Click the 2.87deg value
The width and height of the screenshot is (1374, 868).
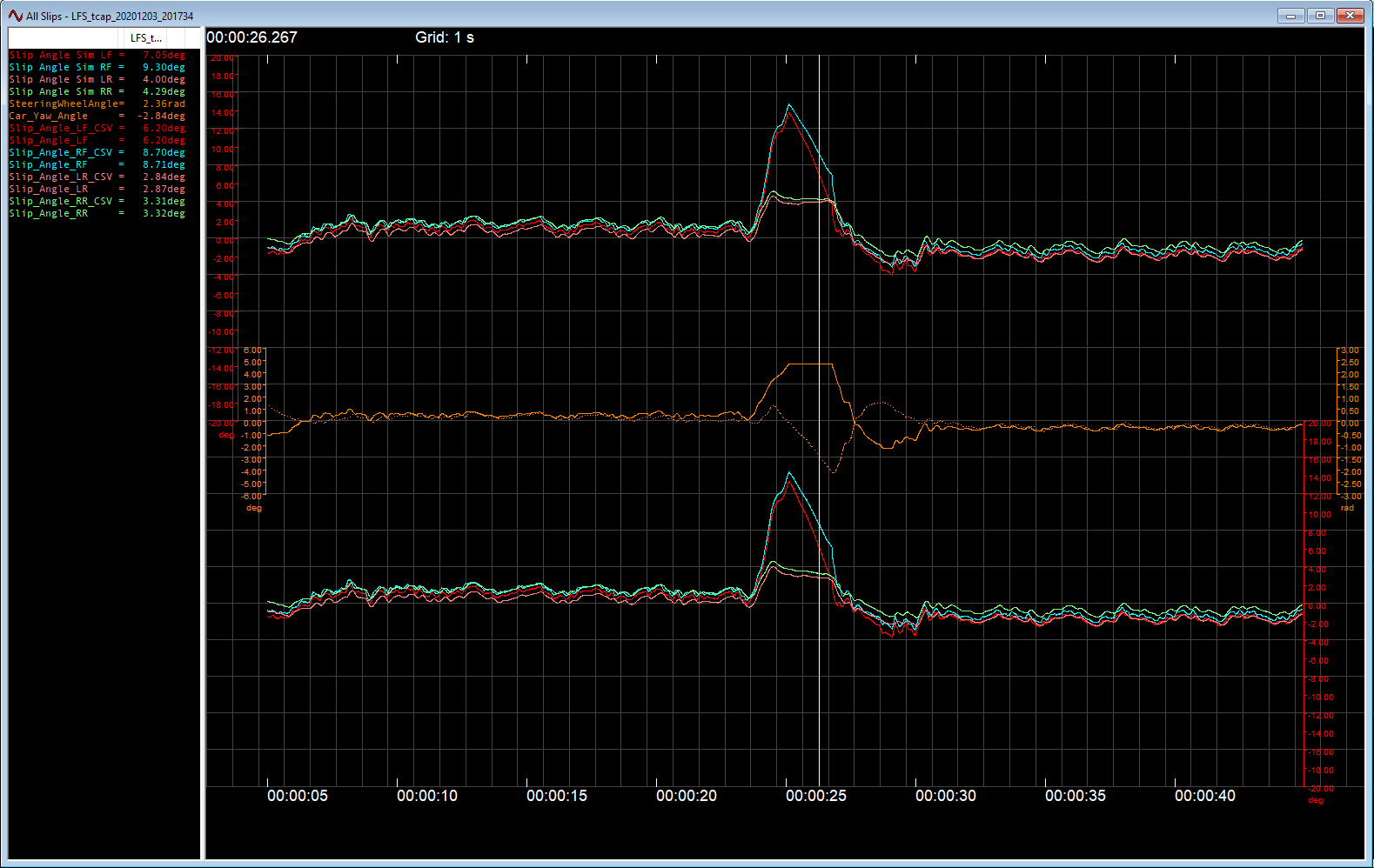point(164,189)
